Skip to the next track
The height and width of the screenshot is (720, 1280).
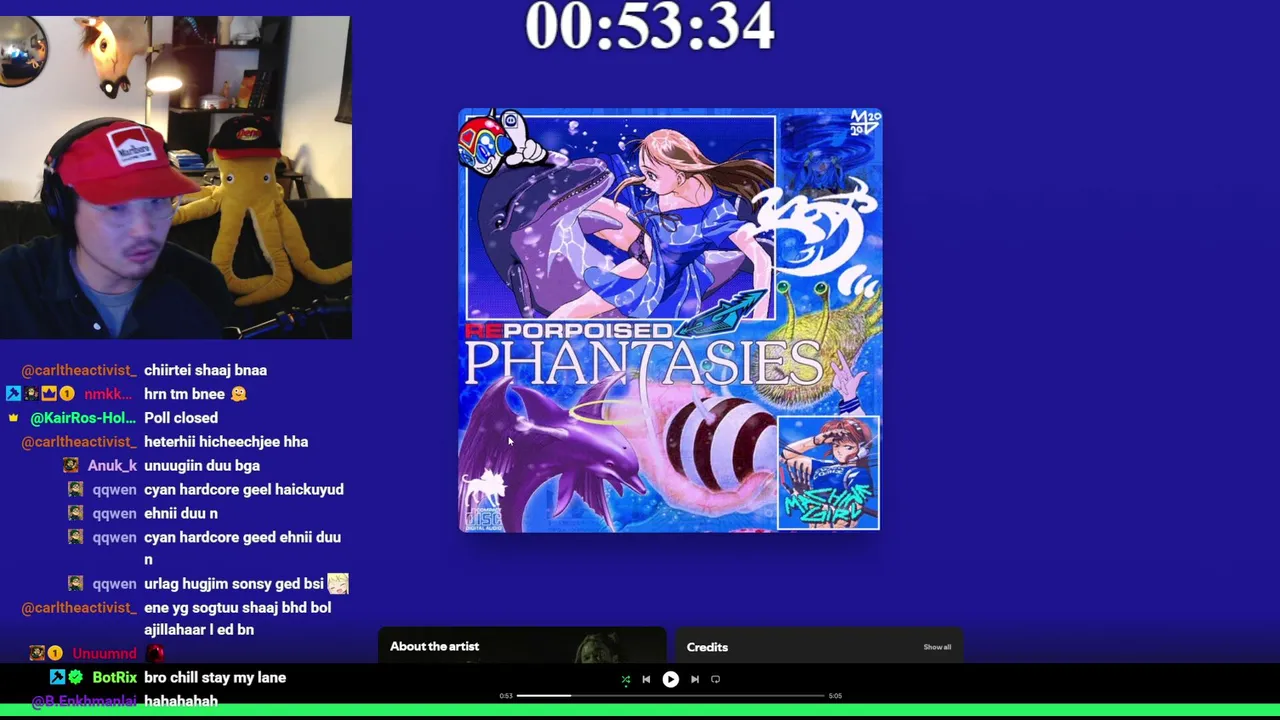695,679
